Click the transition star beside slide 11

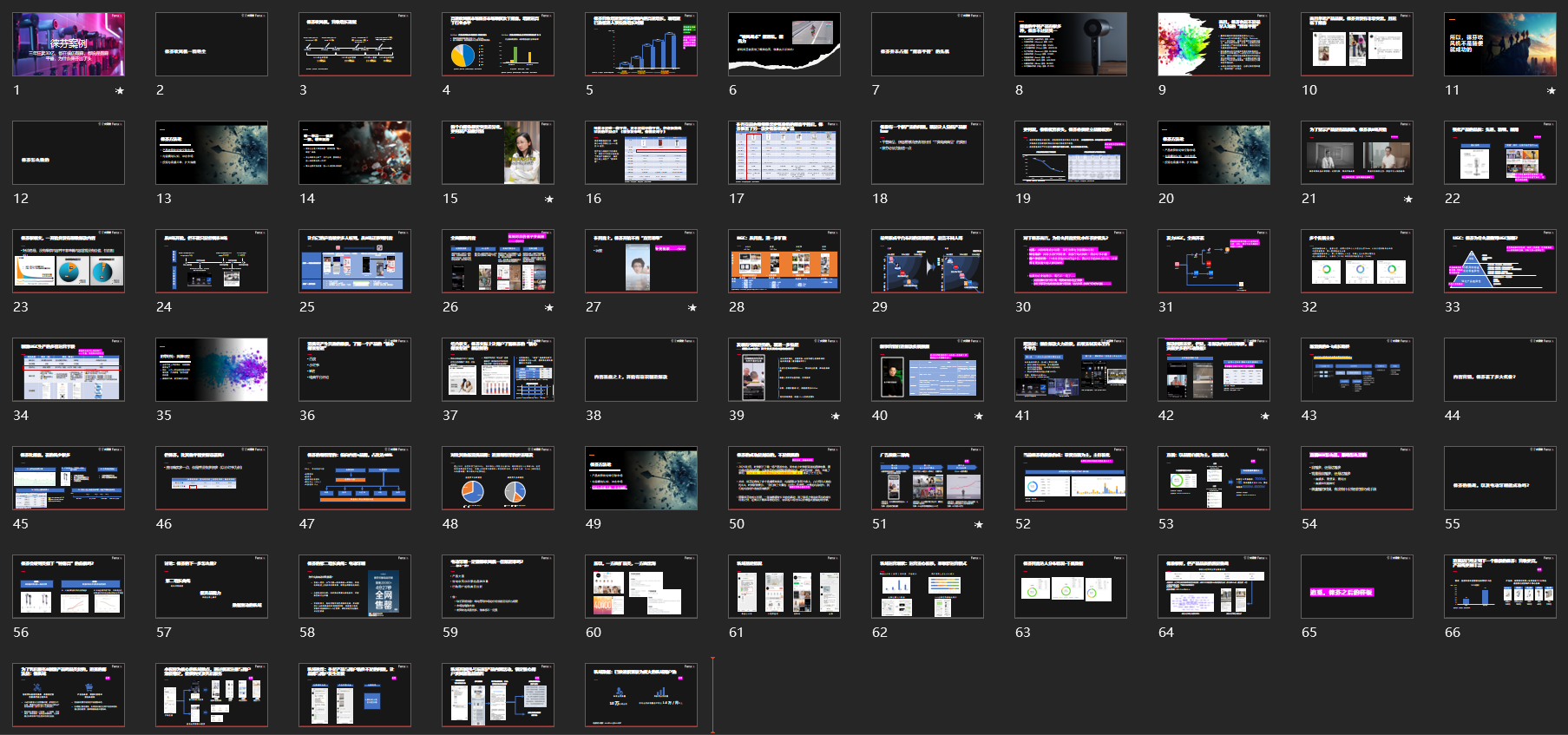pyautogui.click(x=1552, y=91)
